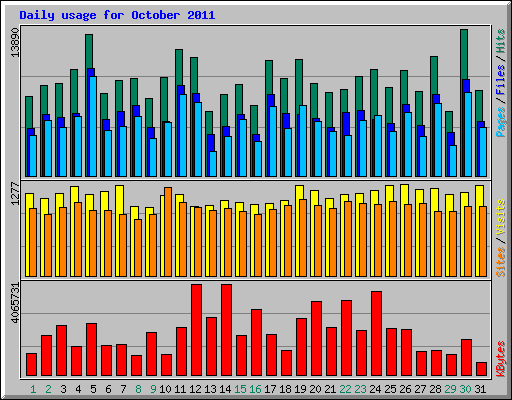Click day 22 on the x-axis
This screenshot has width=512, height=400.
[345, 389]
